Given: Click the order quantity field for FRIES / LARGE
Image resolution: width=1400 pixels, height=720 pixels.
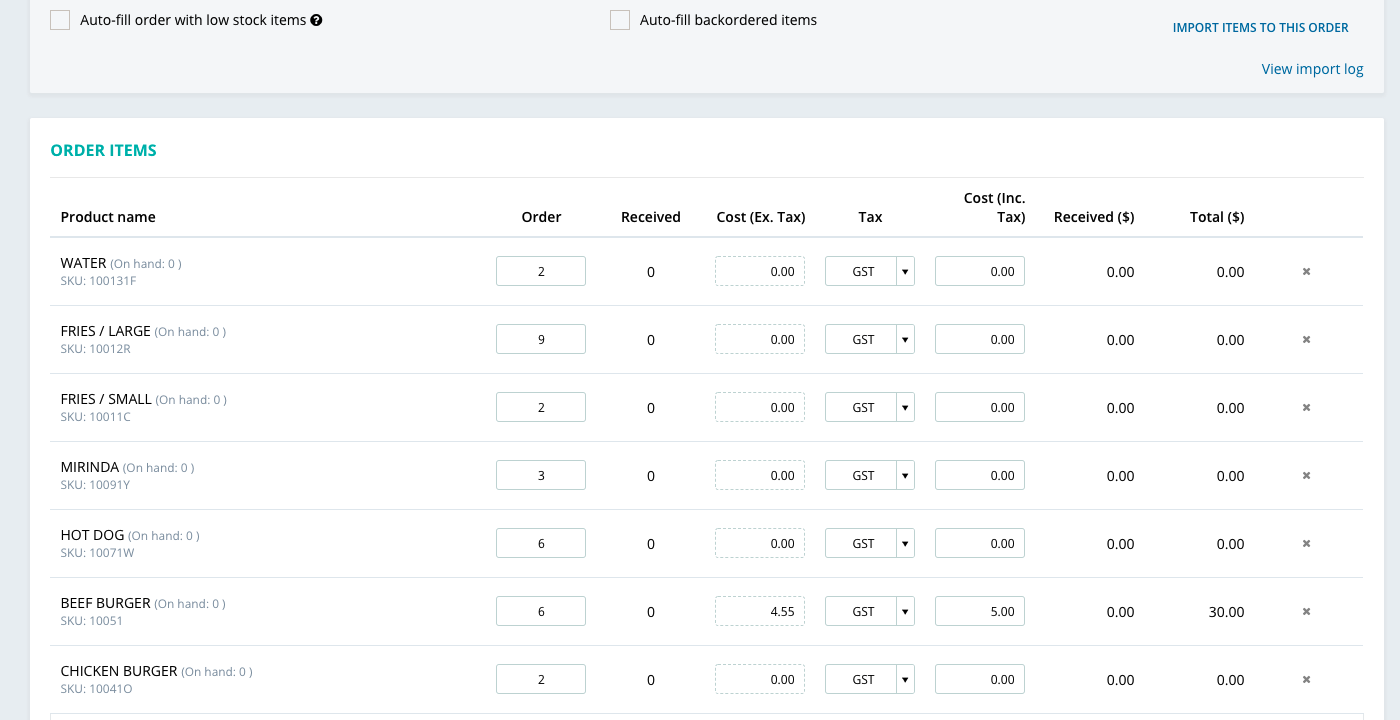Looking at the screenshot, I should coord(541,340).
